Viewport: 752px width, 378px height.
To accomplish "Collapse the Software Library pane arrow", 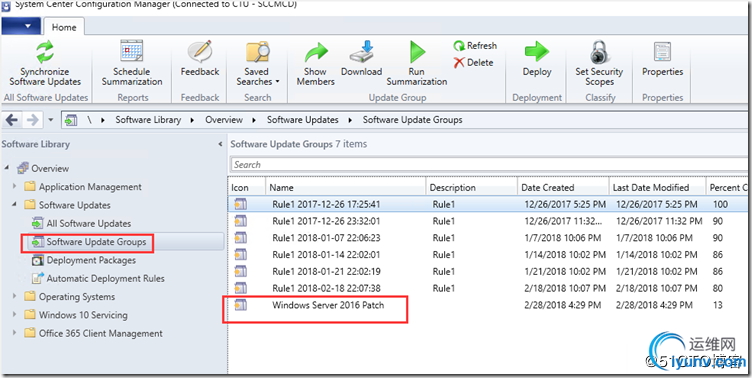I will coord(220,144).
